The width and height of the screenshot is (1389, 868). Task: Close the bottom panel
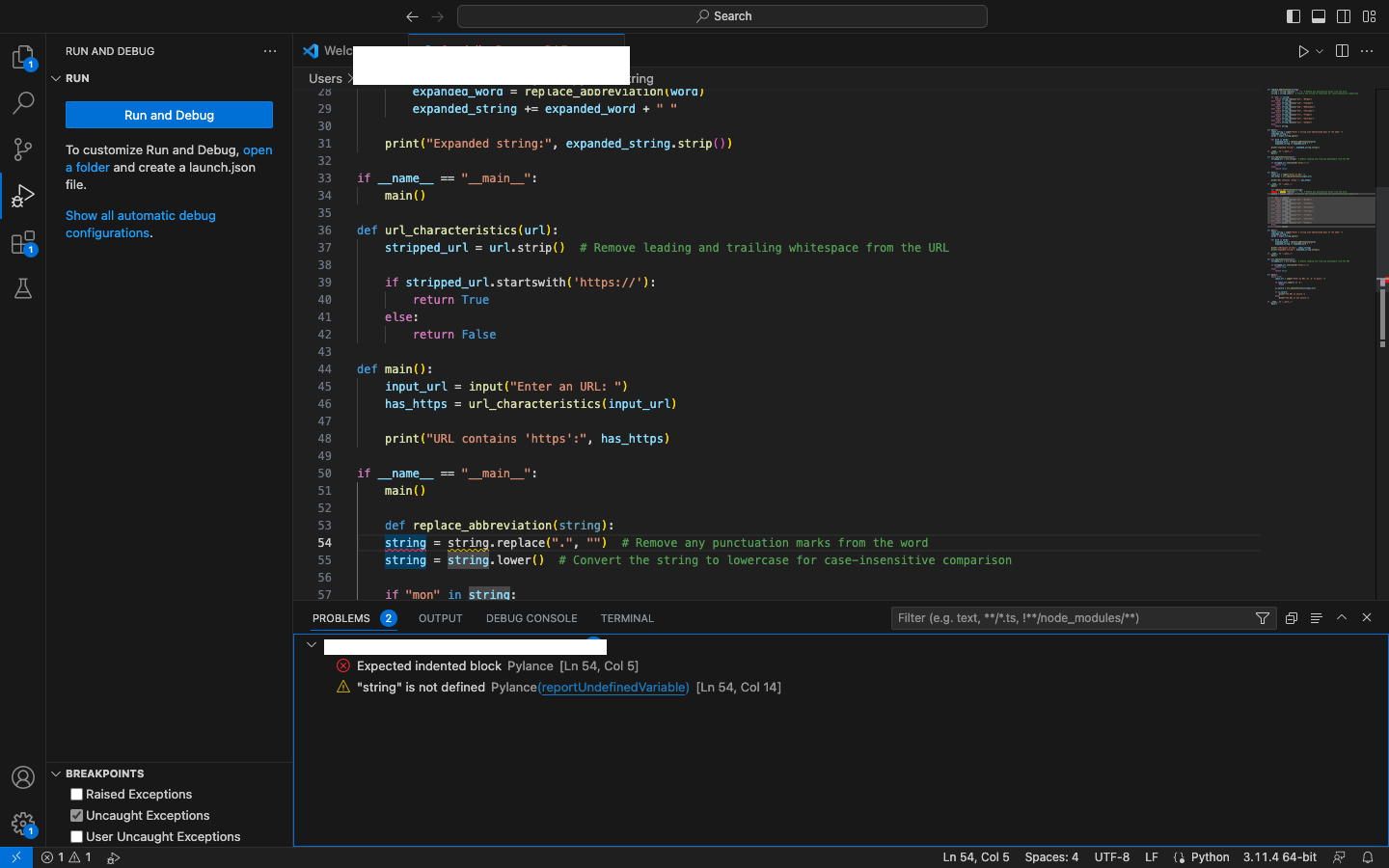(1367, 617)
